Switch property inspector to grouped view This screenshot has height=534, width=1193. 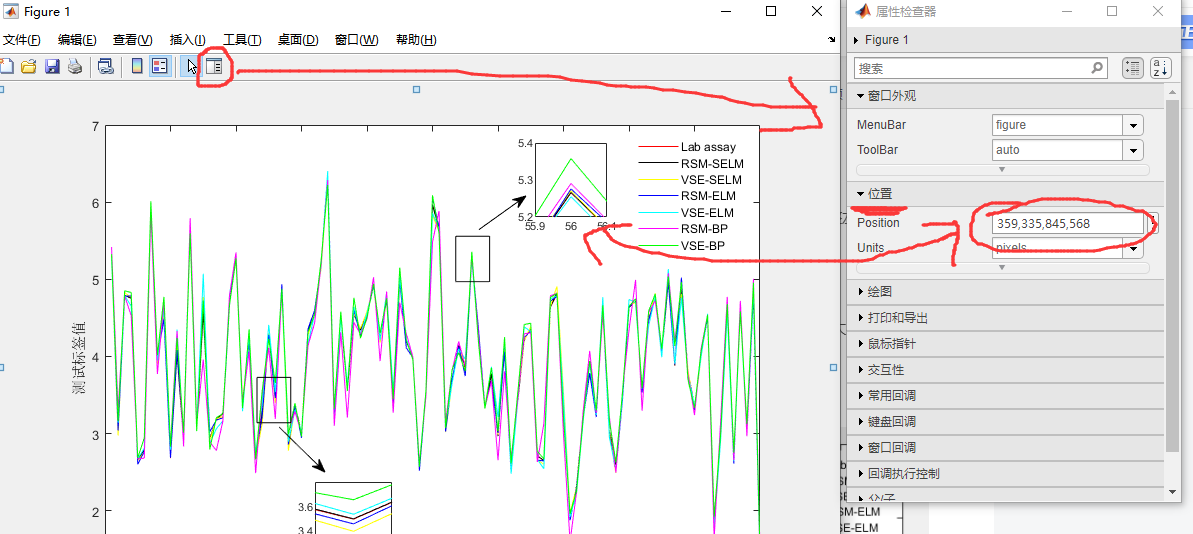point(1133,68)
